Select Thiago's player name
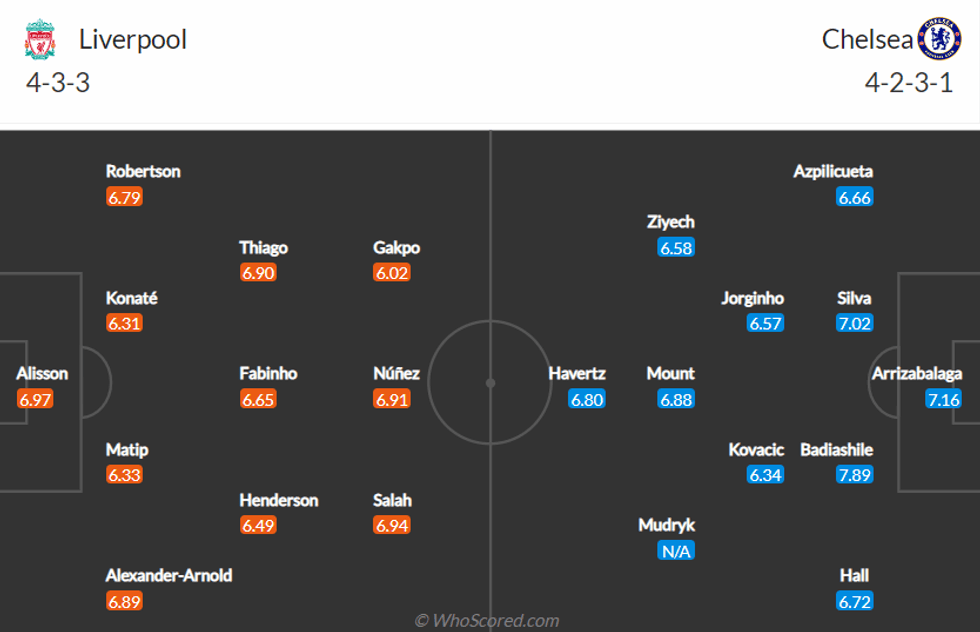The height and width of the screenshot is (632, 980). pos(263,248)
